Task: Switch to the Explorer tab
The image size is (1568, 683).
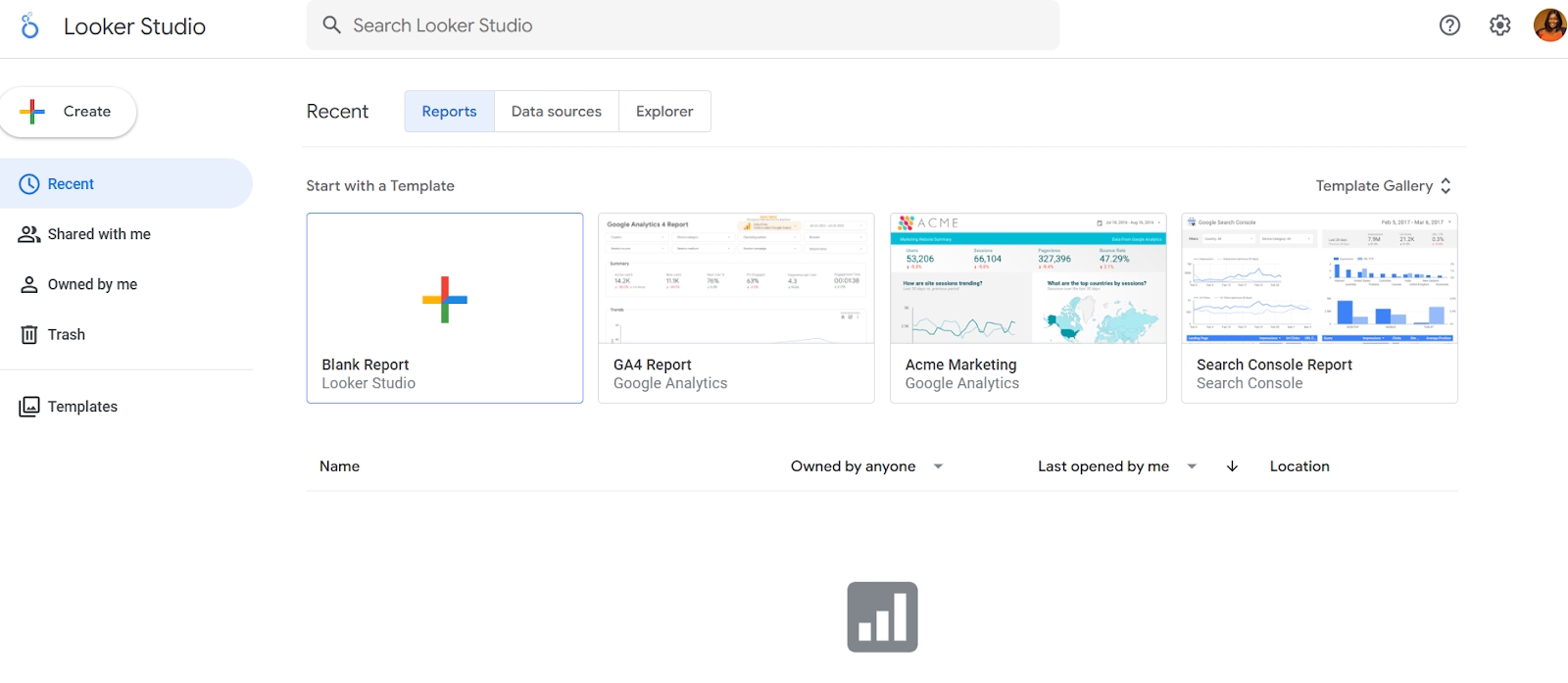Action: [x=664, y=112]
